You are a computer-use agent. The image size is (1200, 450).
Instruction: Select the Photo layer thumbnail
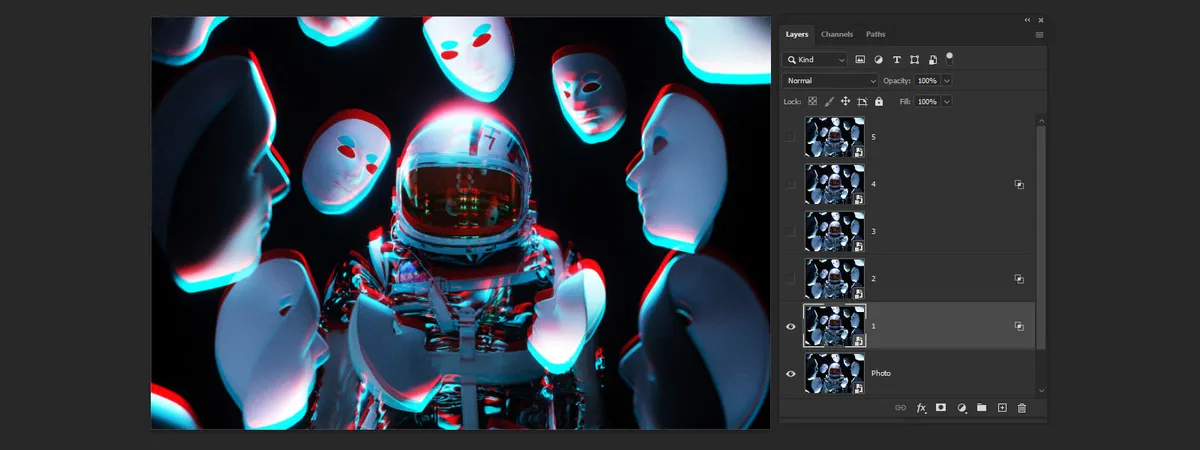[835, 373]
